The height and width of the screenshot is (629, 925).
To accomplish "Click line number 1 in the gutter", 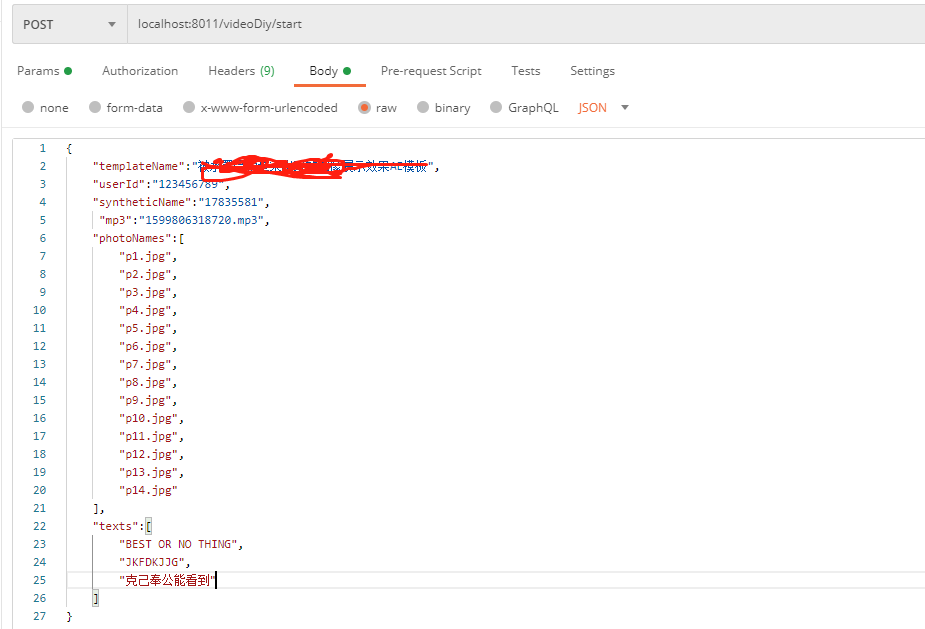I will 42,148.
